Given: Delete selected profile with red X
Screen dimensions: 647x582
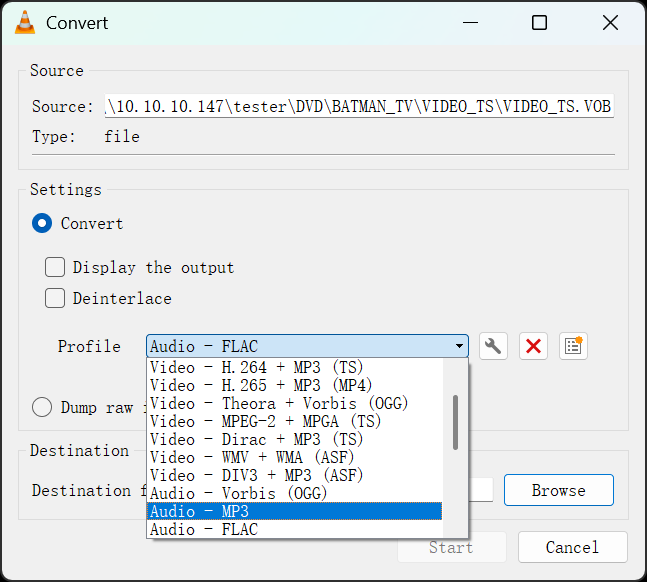Looking at the screenshot, I should coord(533,346).
